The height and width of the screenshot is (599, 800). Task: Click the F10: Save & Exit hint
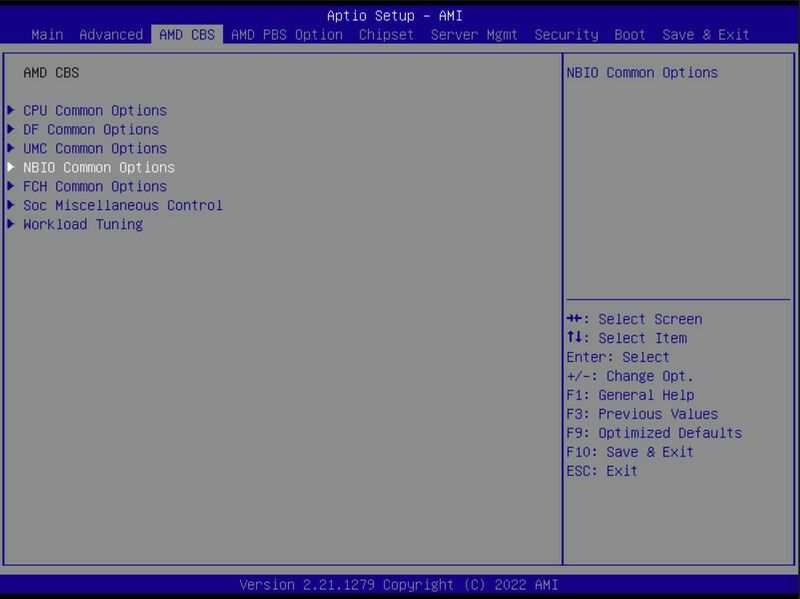630,452
